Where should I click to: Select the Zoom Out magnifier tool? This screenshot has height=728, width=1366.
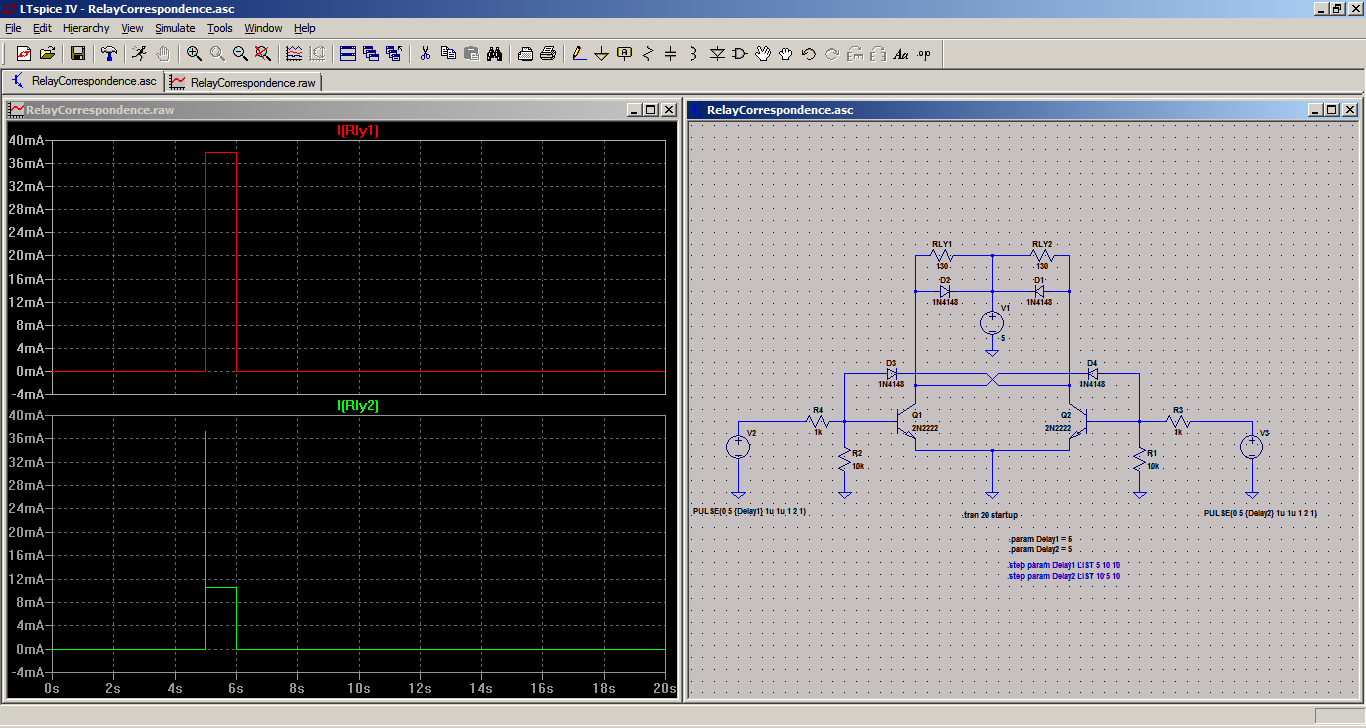[240, 53]
